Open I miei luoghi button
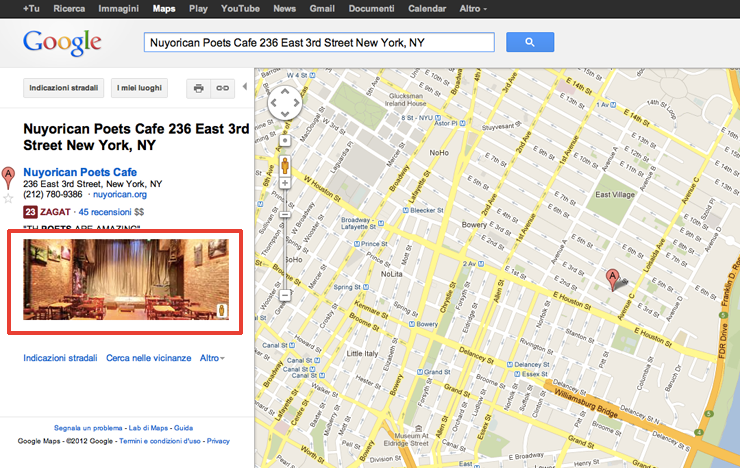The width and height of the screenshot is (740, 468). point(139,88)
